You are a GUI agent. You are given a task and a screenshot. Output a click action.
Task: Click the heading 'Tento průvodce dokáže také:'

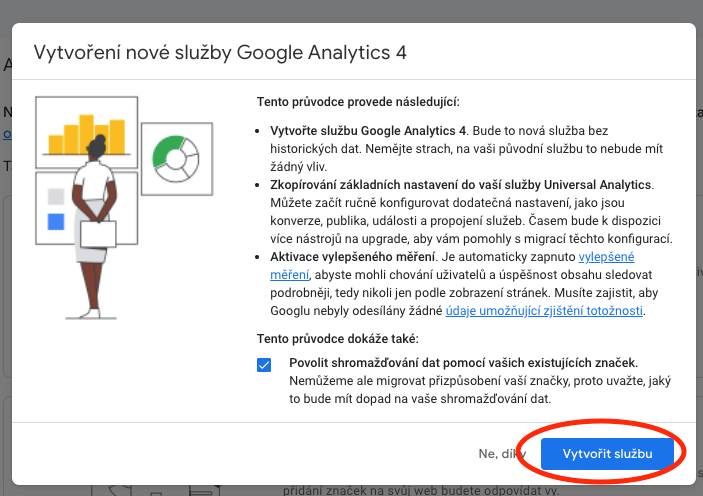click(337, 339)
